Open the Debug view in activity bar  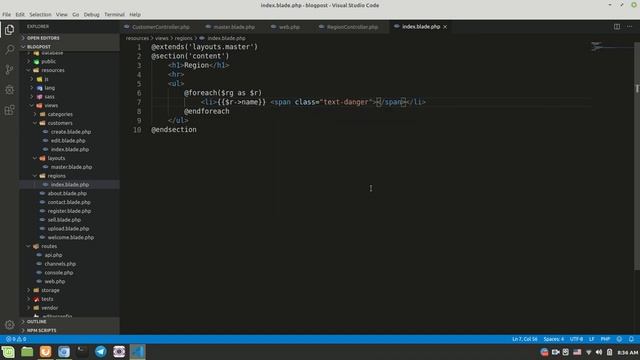pos(9,89)
